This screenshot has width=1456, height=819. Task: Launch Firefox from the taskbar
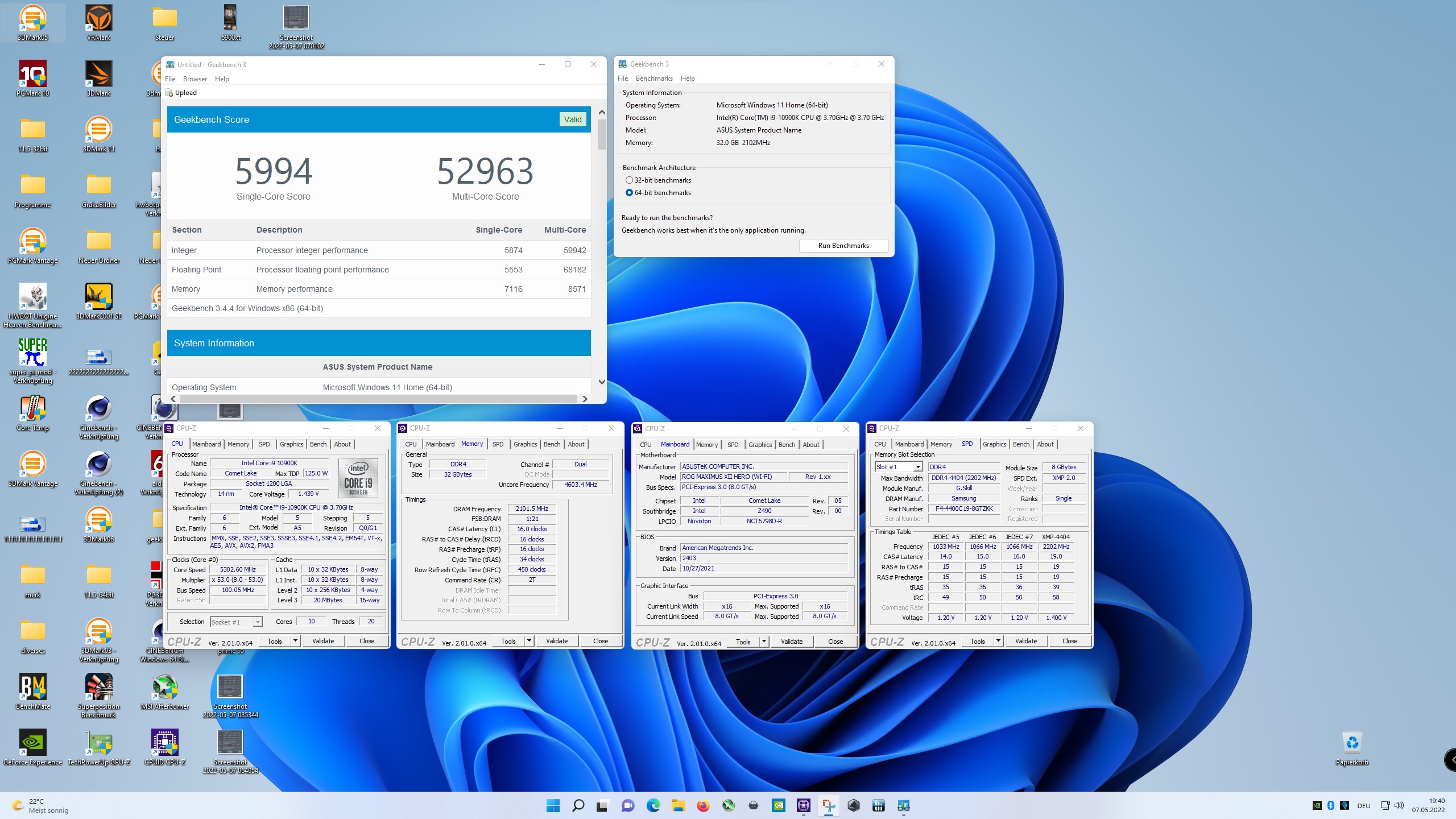[x=703, y=805]
